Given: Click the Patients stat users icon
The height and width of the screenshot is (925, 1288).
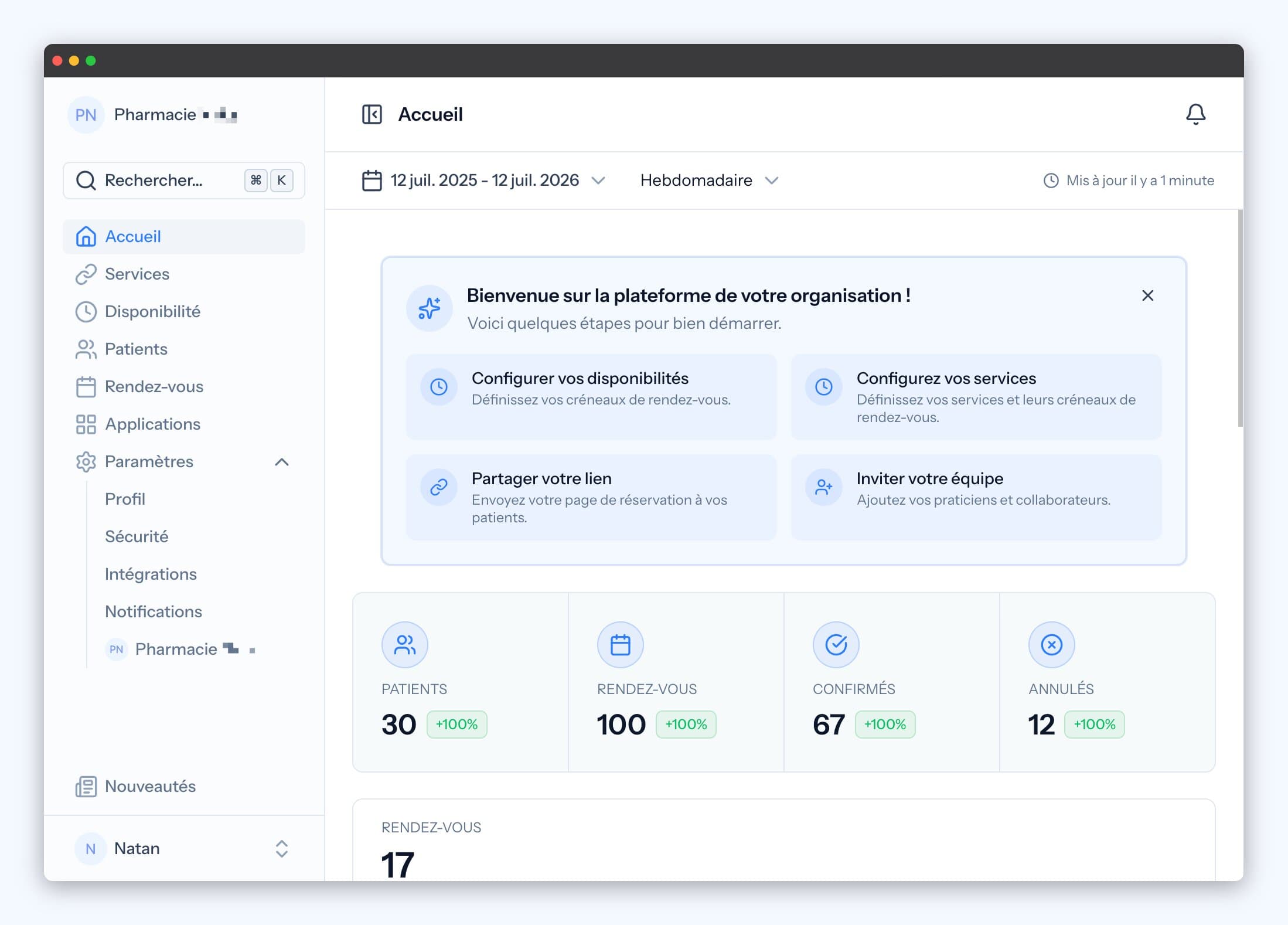Looking at the screenshot, I should 405,645.
